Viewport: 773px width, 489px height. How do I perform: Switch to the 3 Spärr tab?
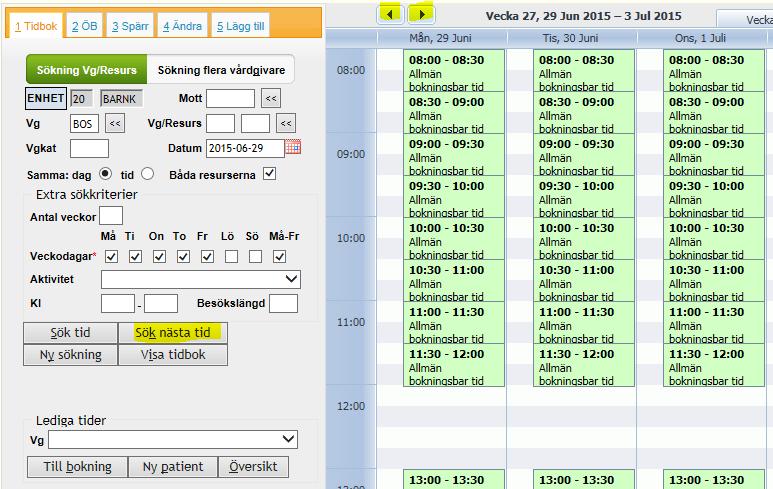(130, 26)
